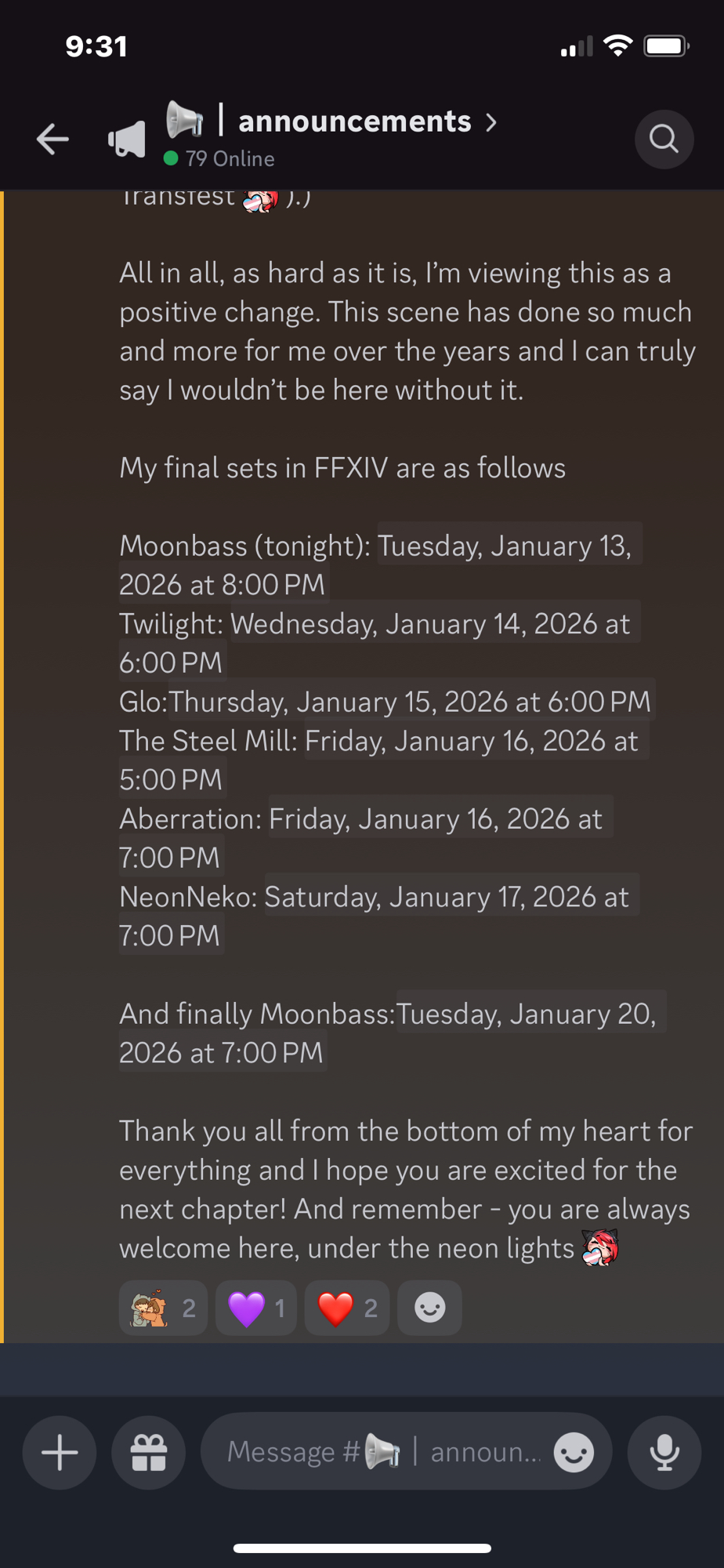The image size is (724, 1568).
Task: Tap the plus attachment button
Action: point(60,1453)
